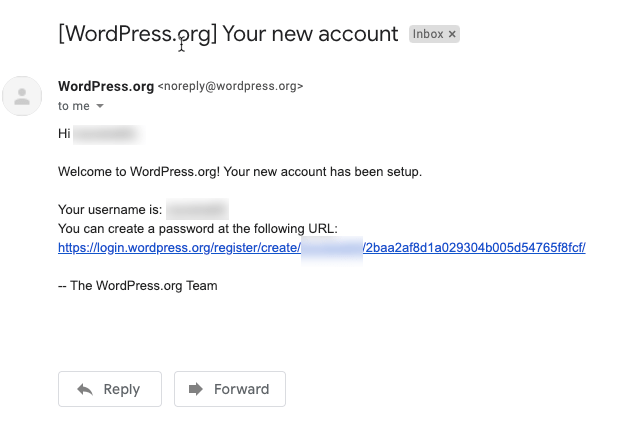Click the noreply@wordpress.org email address
Image resolution: width=633 pixels, height=440 pixels.
point(230,87)
